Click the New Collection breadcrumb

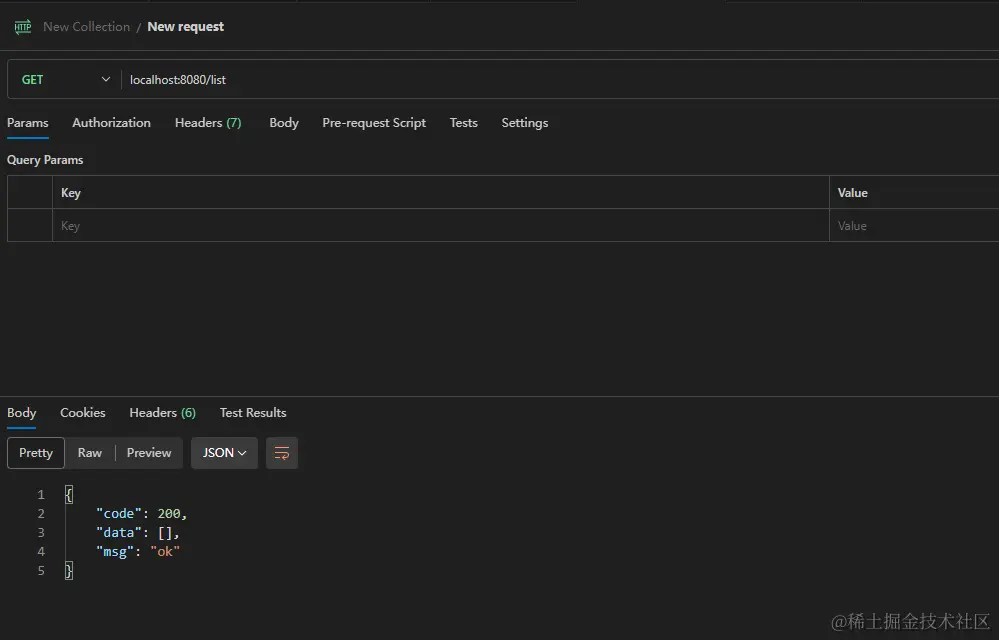click(x=87, y=27)
